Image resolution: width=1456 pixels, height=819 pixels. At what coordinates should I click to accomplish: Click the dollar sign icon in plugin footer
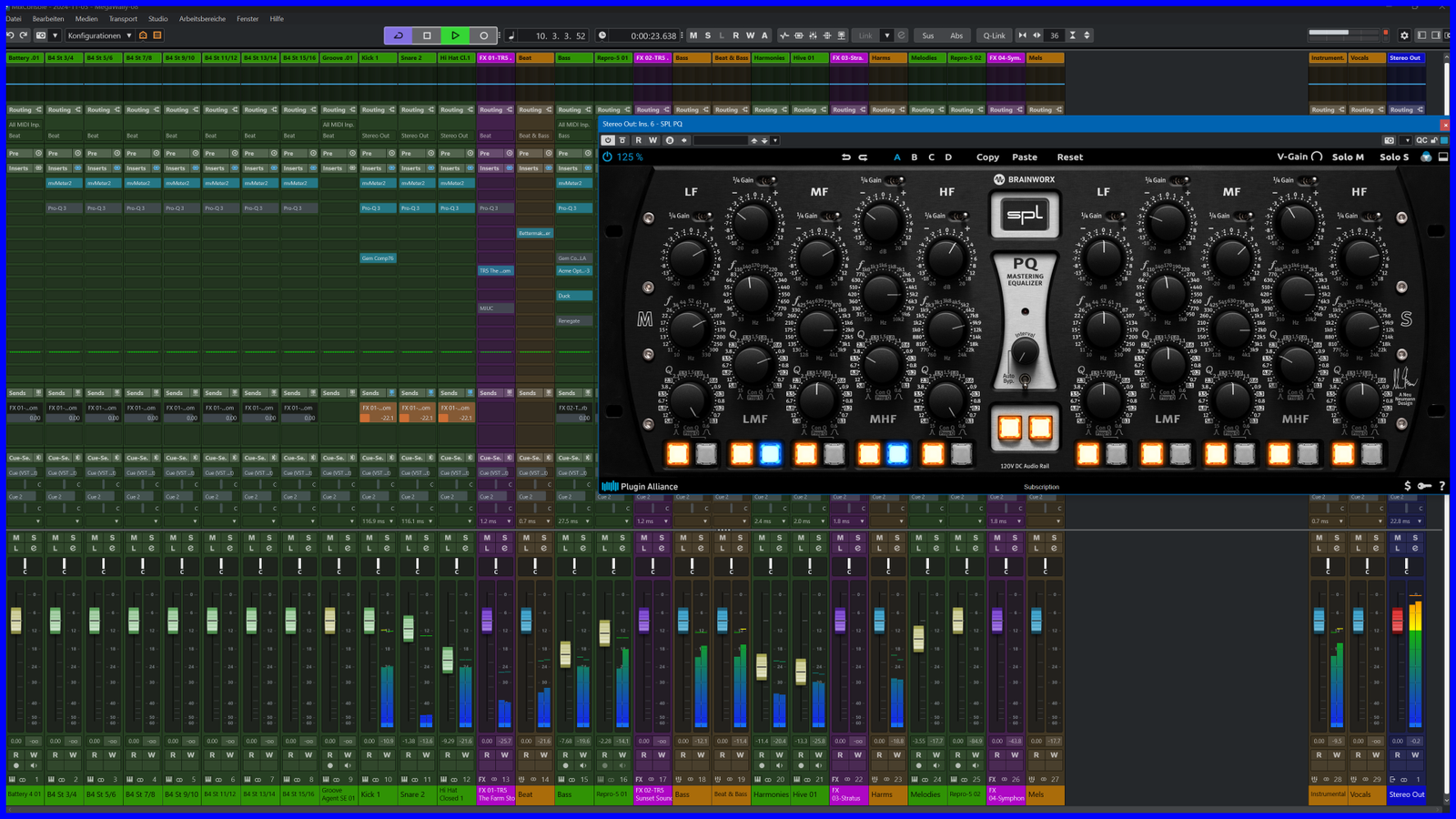click(1408, 486)
